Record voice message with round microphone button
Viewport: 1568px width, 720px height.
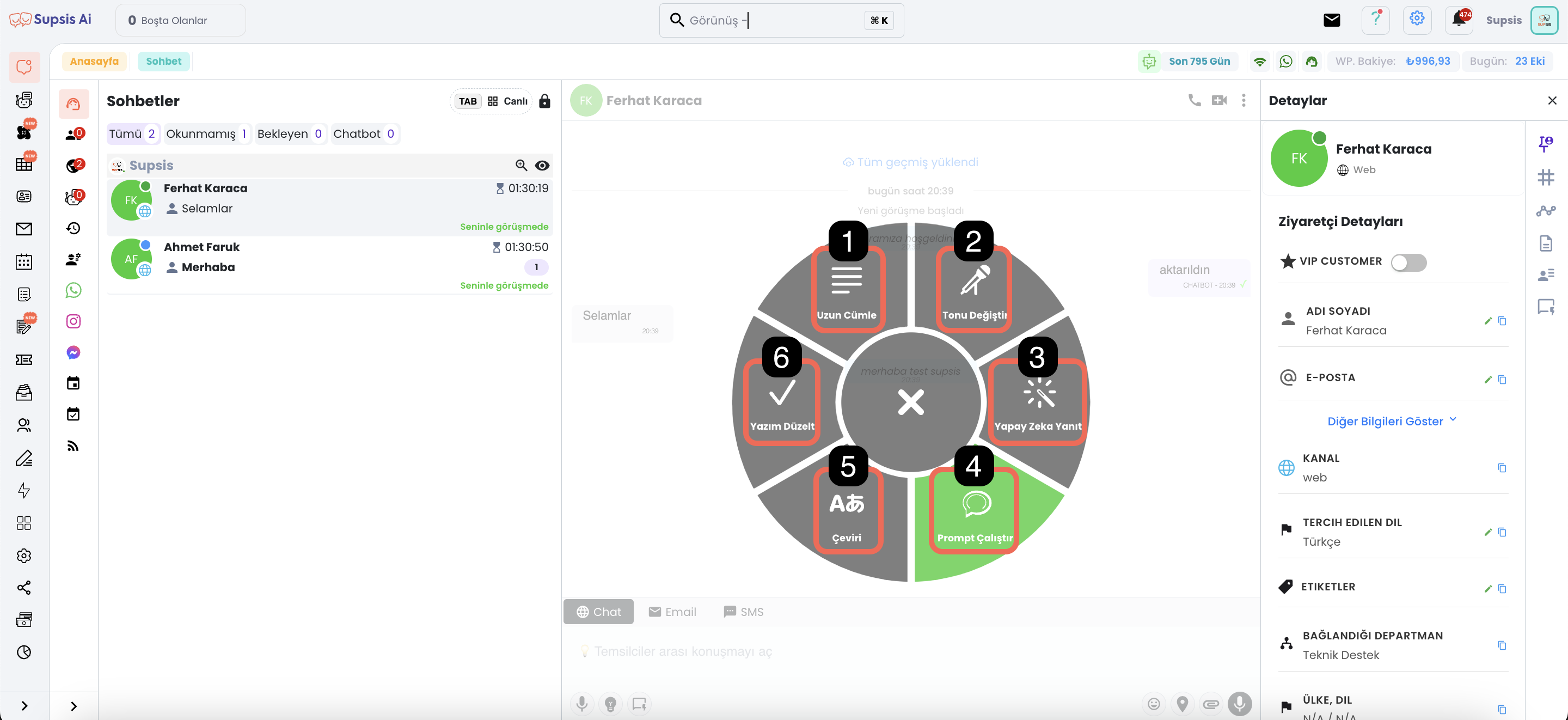tap(1239, 704)
